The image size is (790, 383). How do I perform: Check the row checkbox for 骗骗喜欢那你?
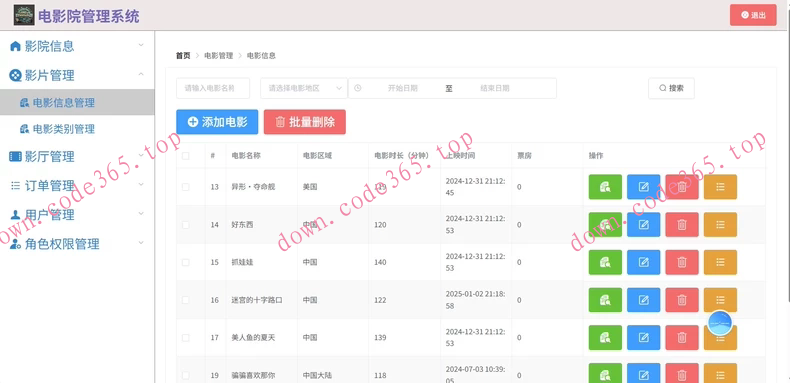click(x=185, y=375)
